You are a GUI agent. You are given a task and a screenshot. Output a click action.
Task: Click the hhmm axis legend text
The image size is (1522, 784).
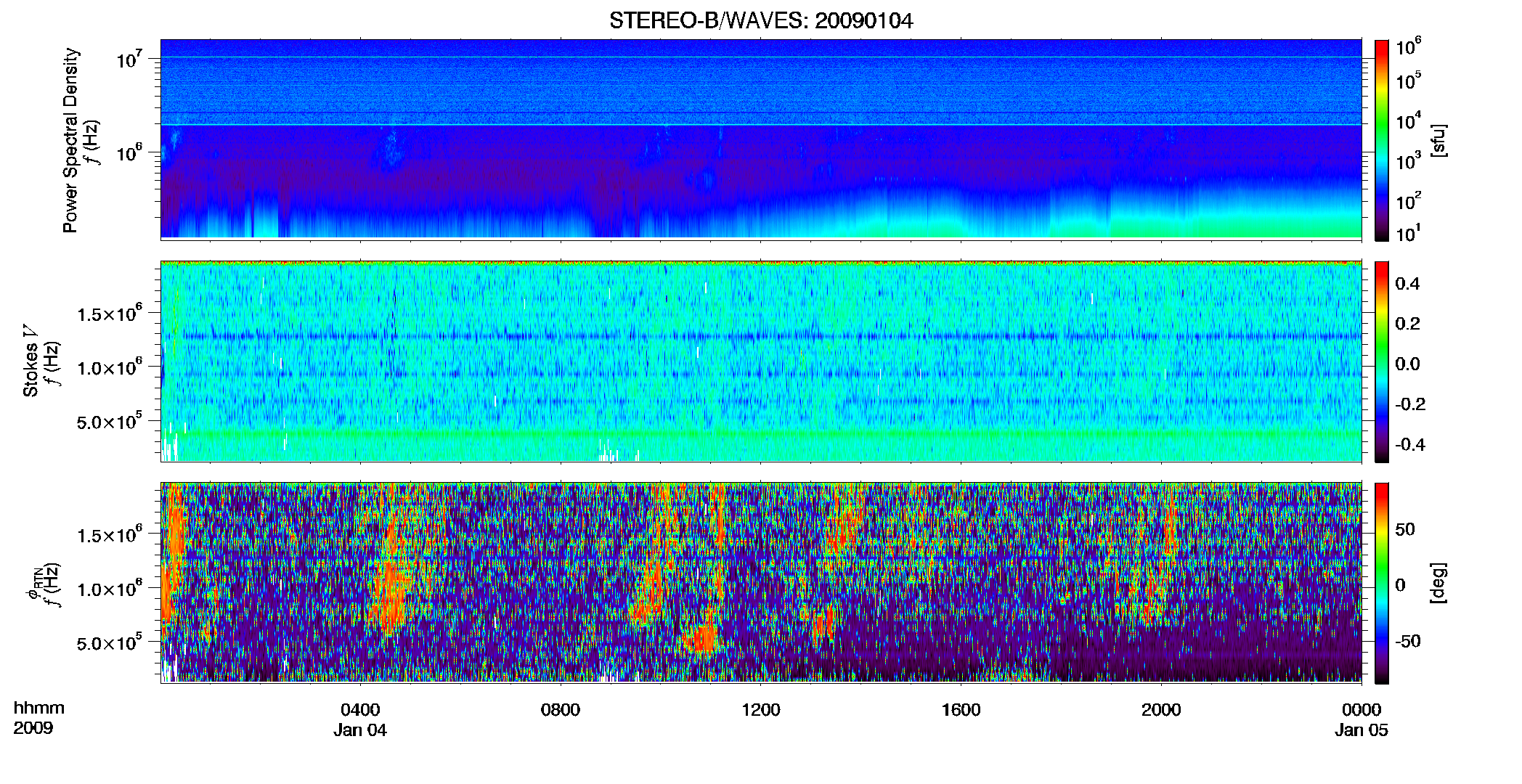click(x=39, y=708)
